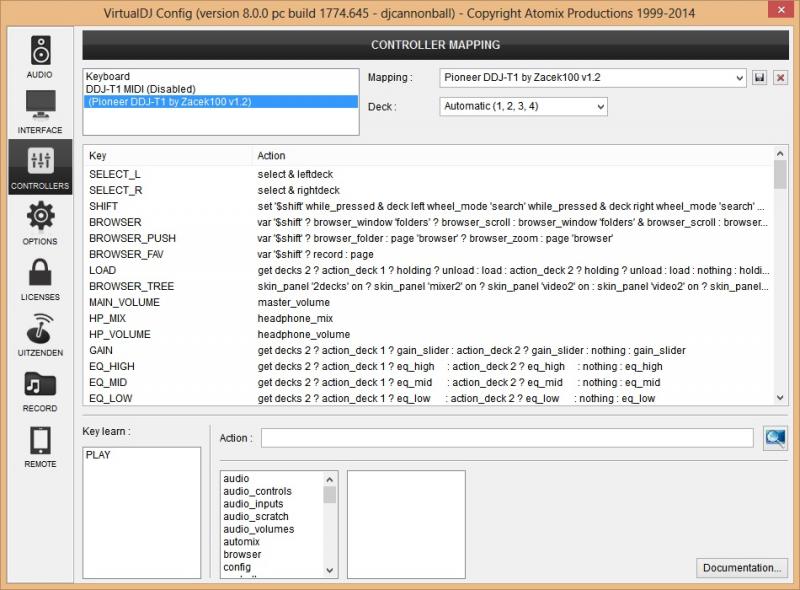Open the Remote phone icon
Screen dimensions: 800x590
click(x=40, y=440)
